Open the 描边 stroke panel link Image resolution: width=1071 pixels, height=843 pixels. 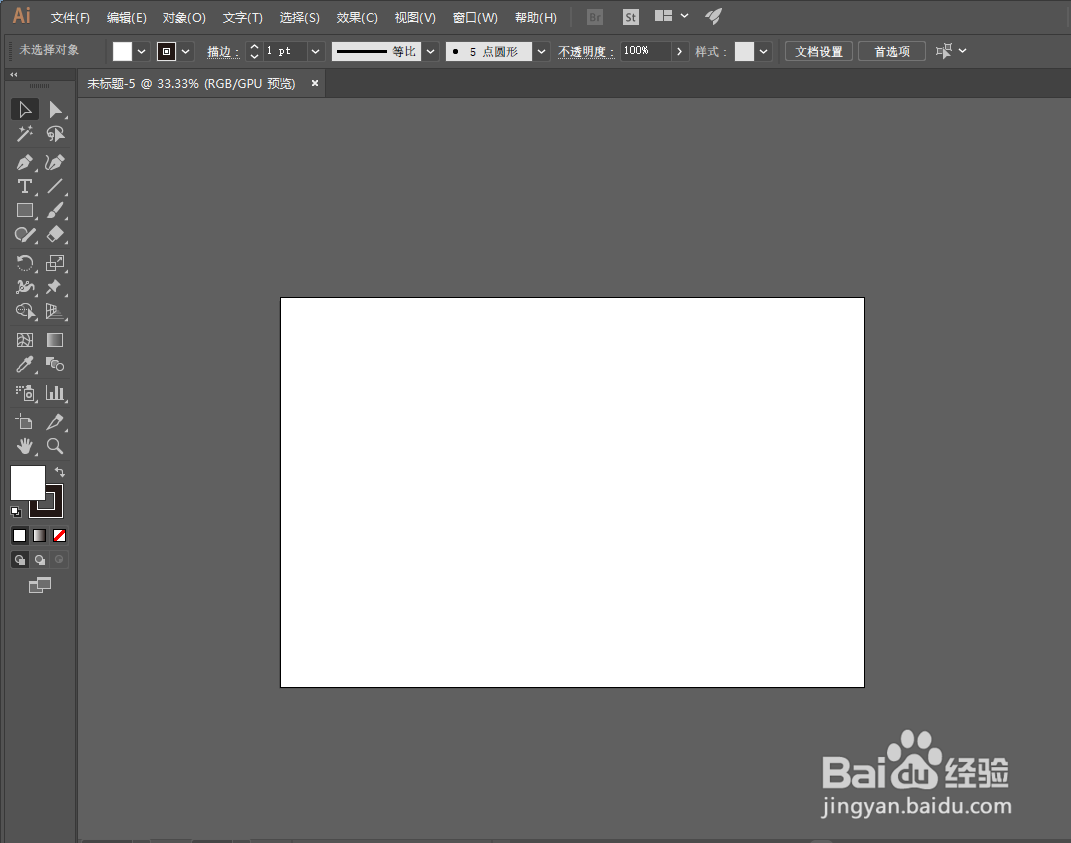pyautogui.click(x=223, y=52)
